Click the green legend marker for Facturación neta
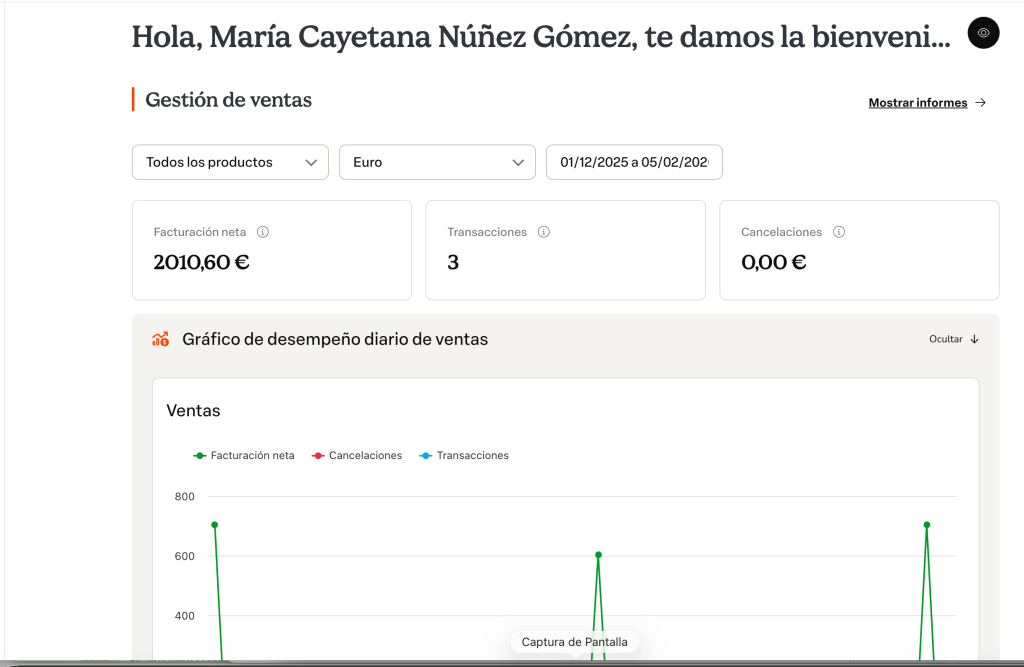 [x=200, y=455]
